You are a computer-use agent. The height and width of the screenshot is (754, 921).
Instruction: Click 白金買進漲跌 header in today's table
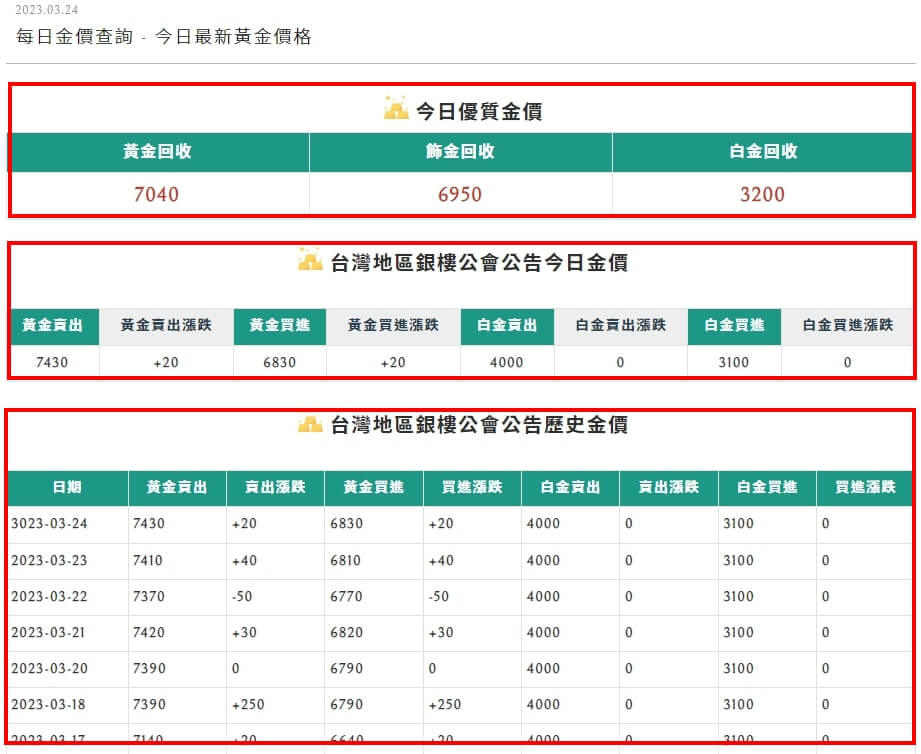(x=848, y=326)
